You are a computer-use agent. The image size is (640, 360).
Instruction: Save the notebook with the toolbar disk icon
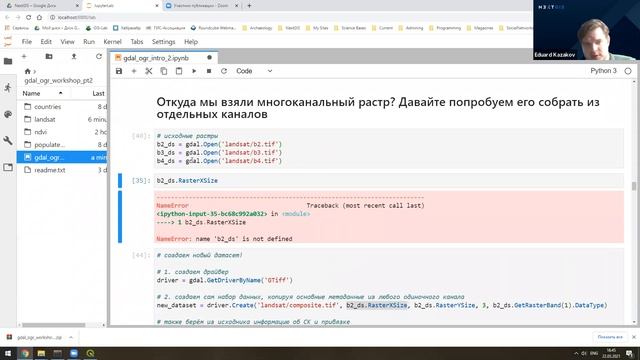point(119,71)
